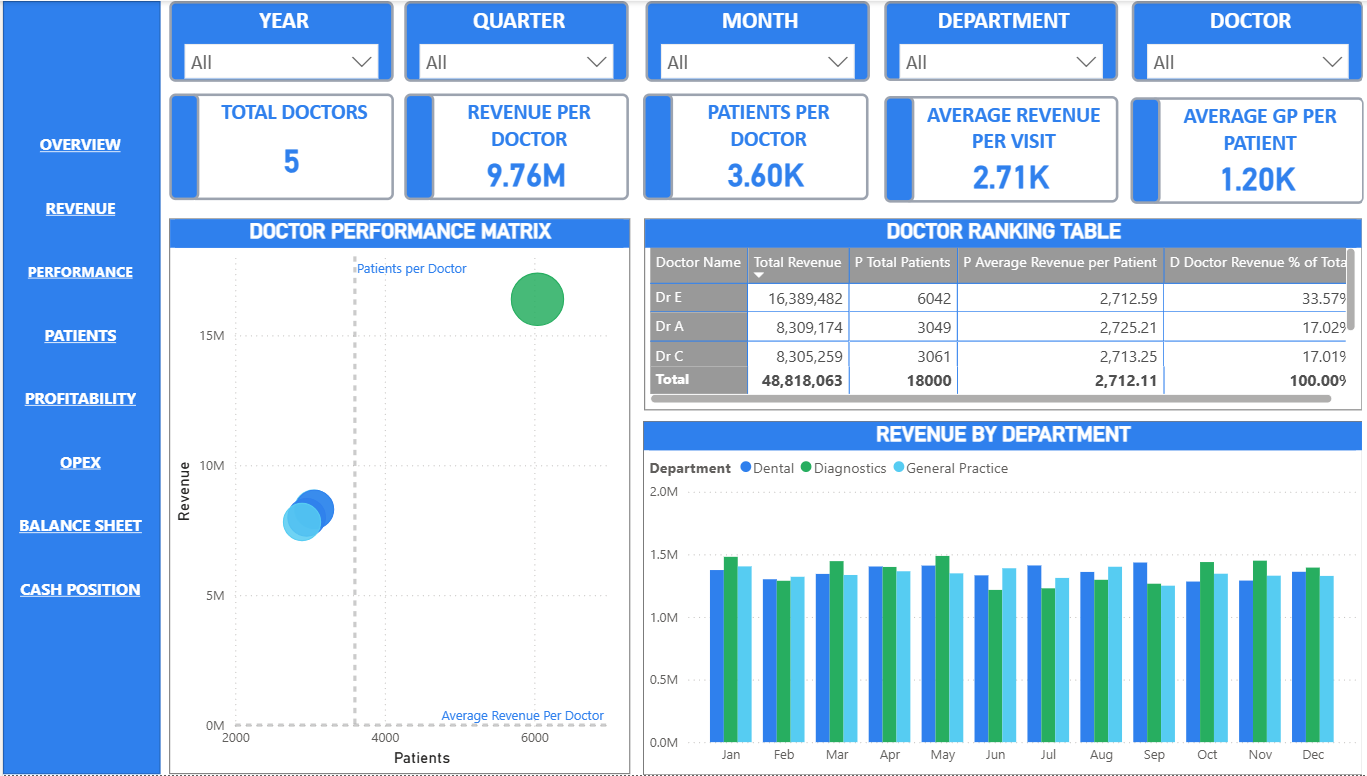The width and height of the screenshot is (1367, 776).
Task: Select the Jun Diagnostics bar
Action: 994,666
